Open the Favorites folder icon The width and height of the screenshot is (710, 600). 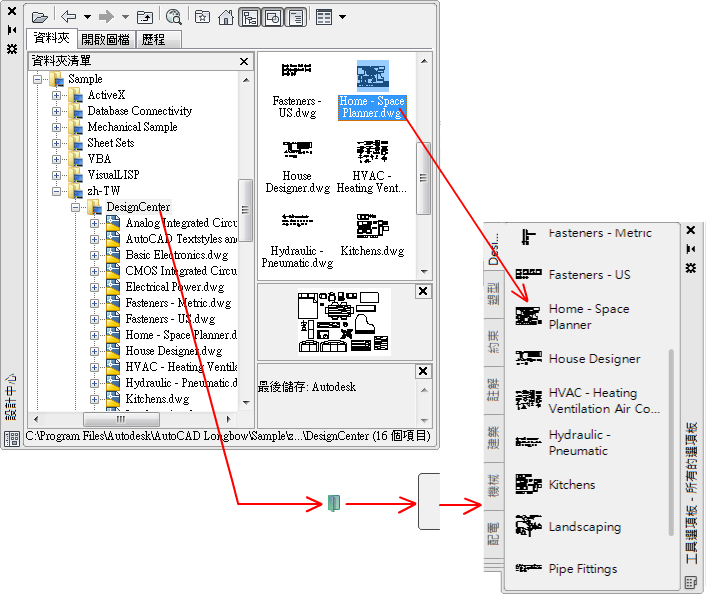(202, 17)
